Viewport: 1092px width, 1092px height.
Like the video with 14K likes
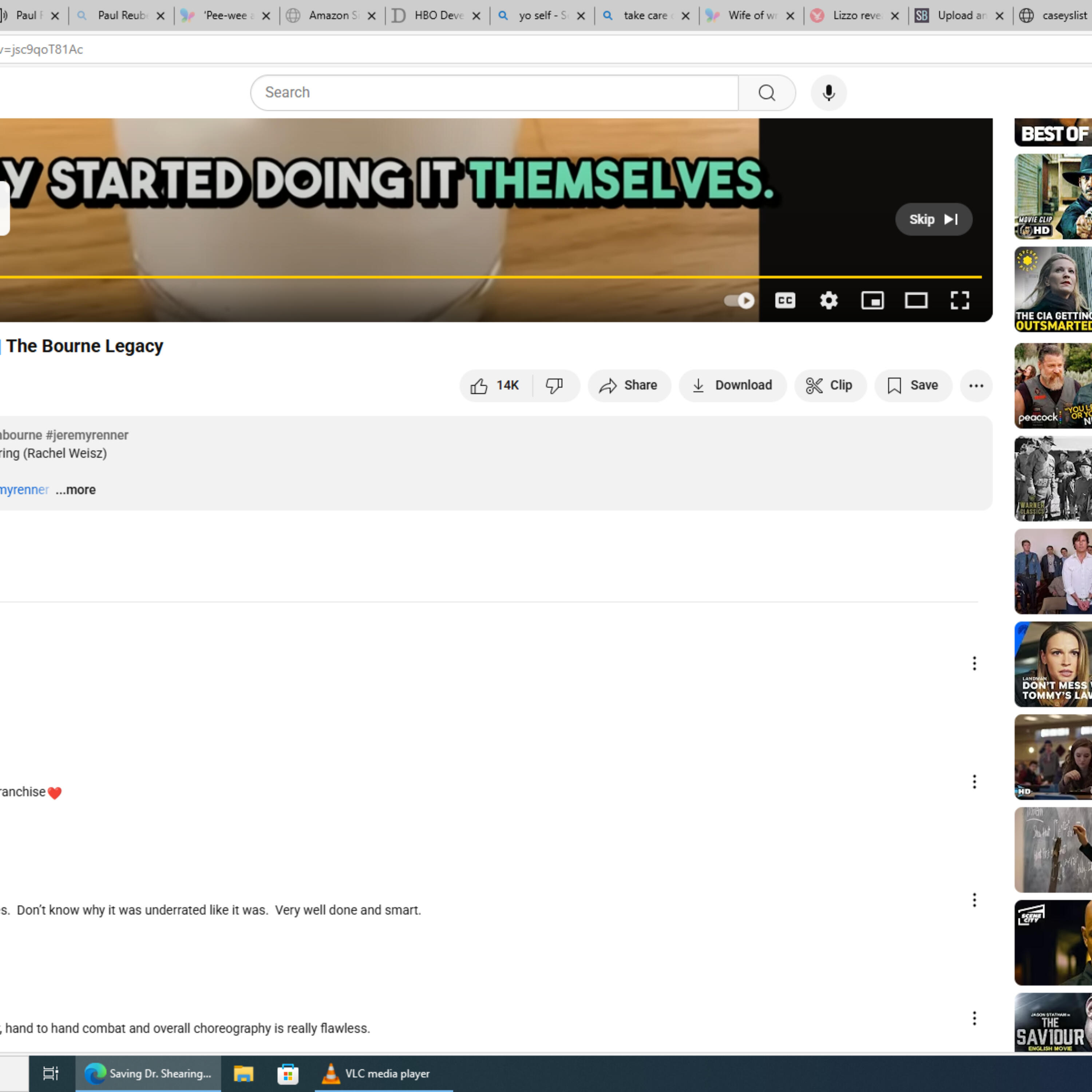[496, 385]
